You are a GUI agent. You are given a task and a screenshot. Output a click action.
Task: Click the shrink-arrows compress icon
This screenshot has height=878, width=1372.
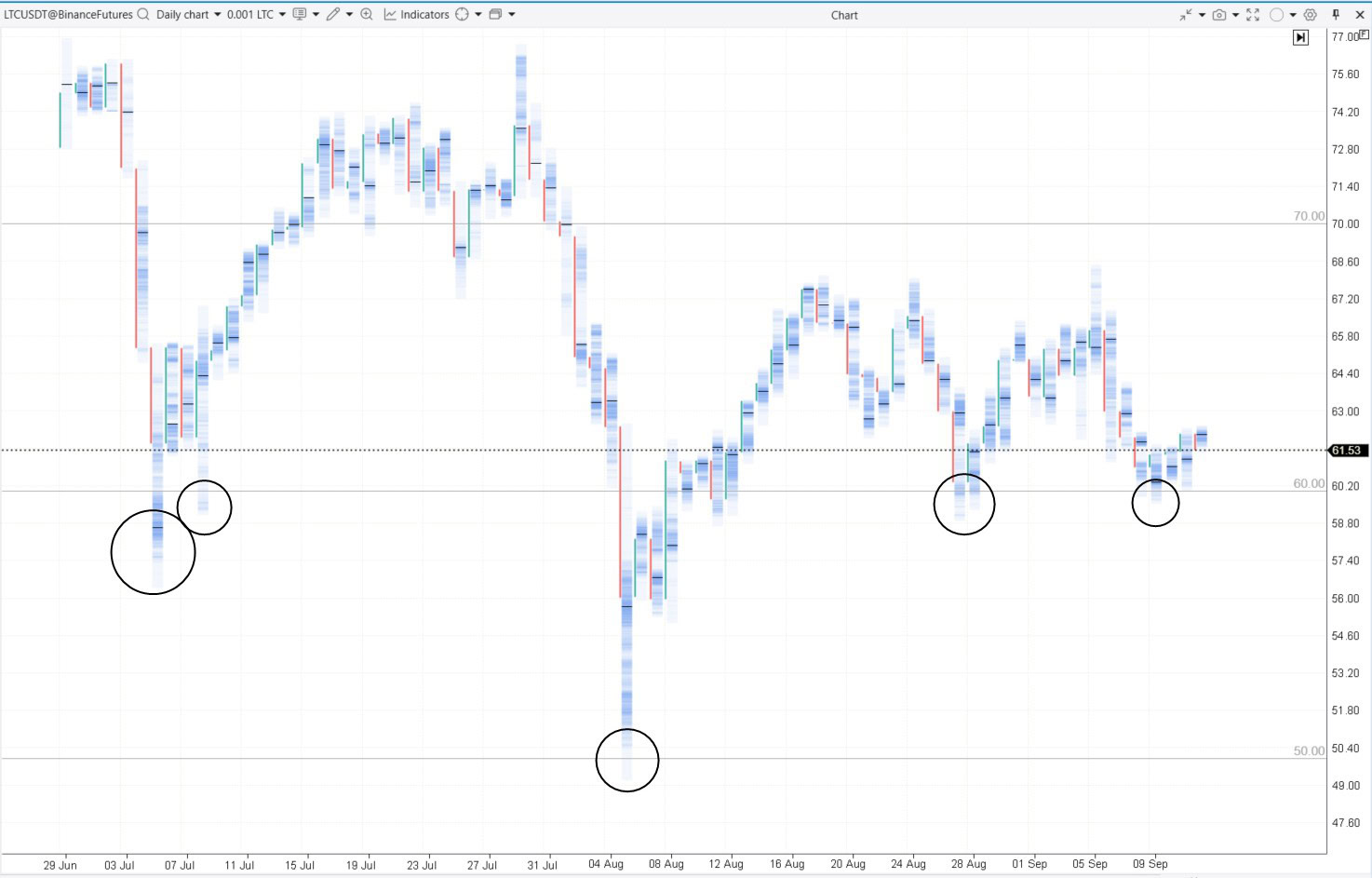point(1185,15)
